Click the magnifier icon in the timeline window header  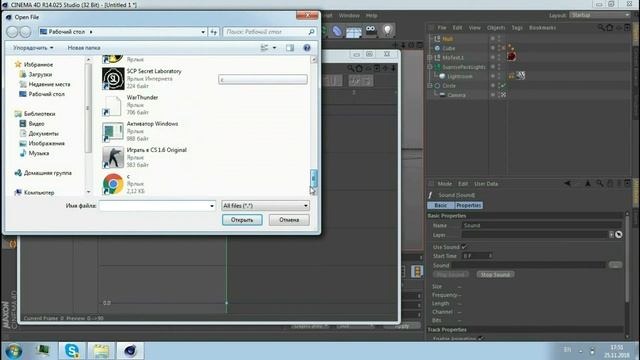[351, 68]
